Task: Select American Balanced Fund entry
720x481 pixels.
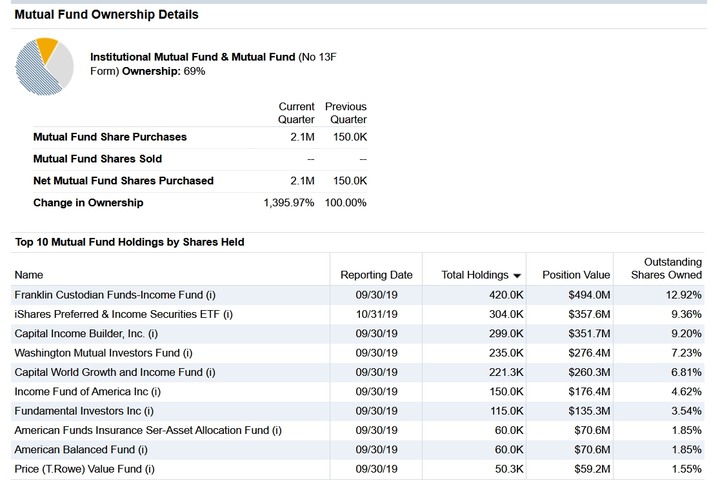Action: 81,449
